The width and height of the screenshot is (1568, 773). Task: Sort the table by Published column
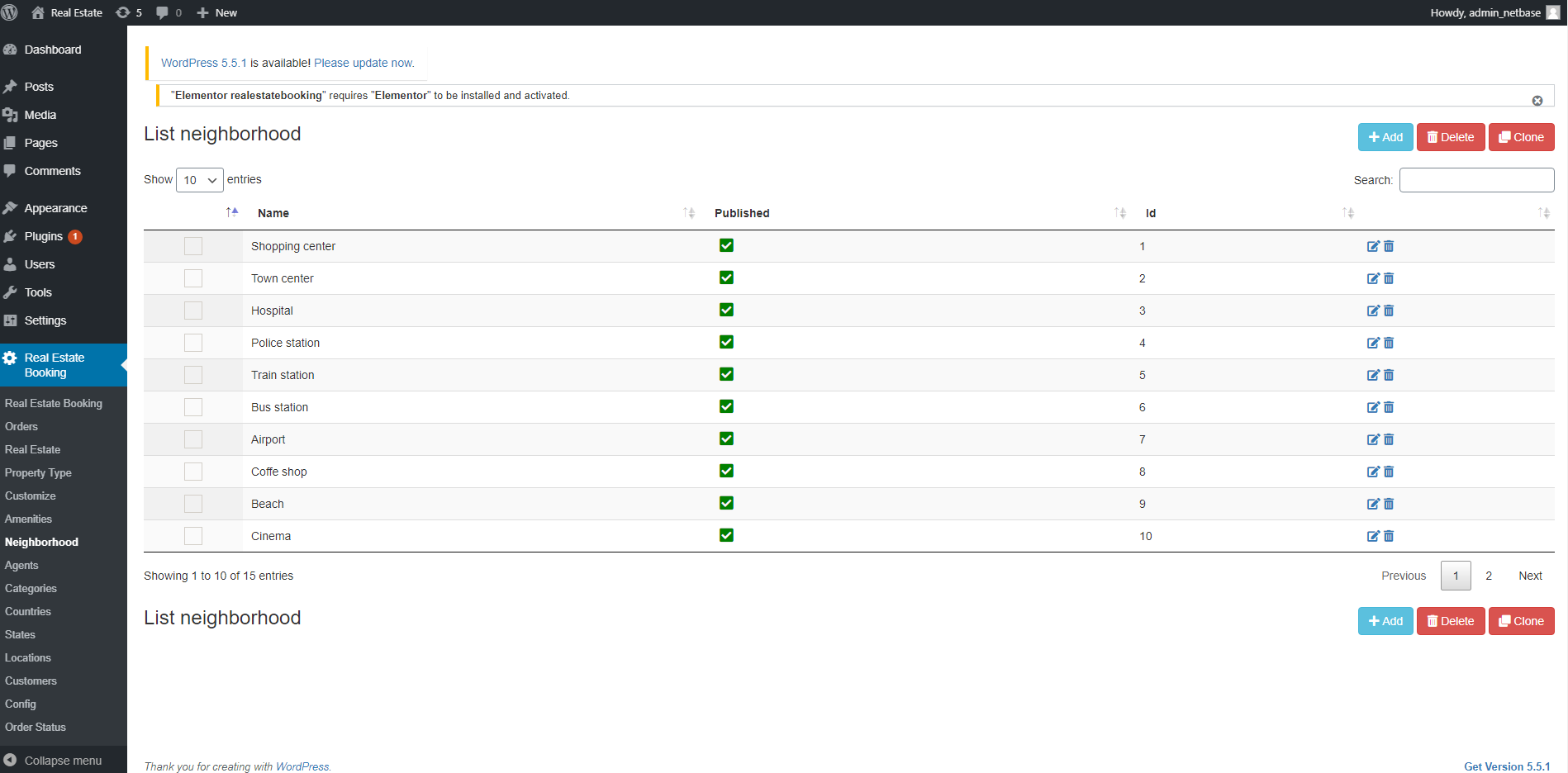[742, 213]
